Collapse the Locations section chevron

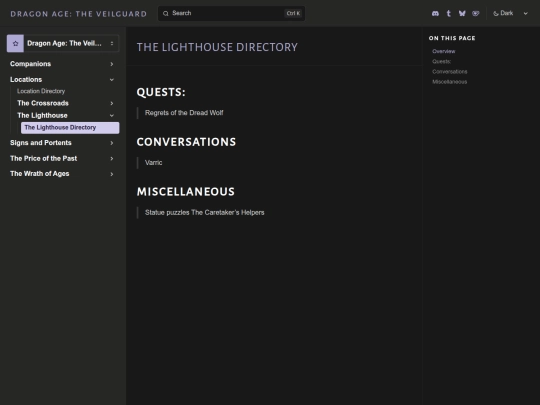(x=112, y=80)
